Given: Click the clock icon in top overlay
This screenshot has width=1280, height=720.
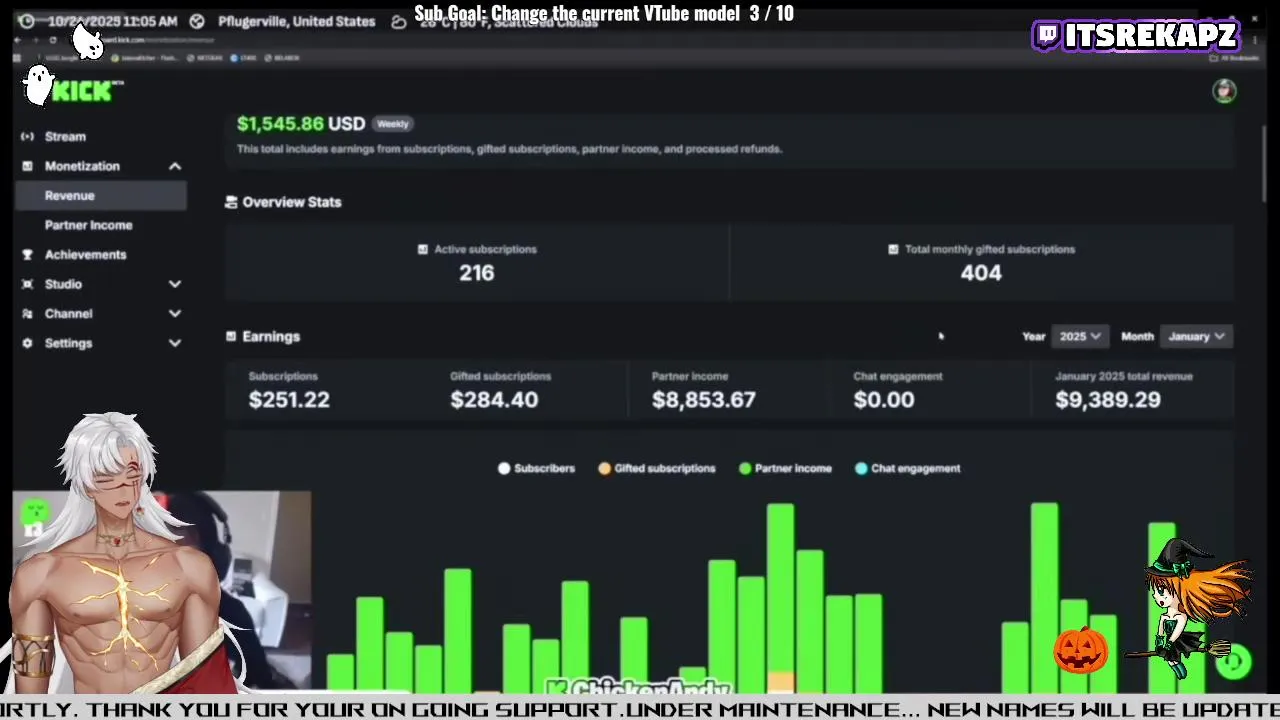Looking at the screenshot, I should (27, 21).
